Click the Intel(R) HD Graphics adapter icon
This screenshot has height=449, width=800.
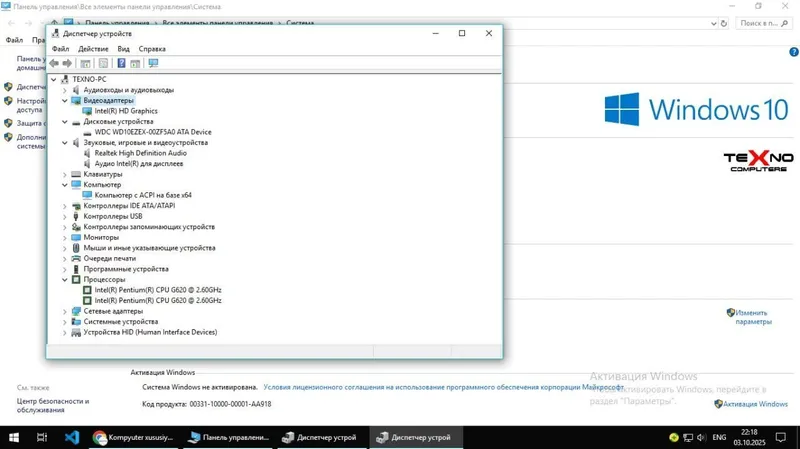tap(87, 111)
